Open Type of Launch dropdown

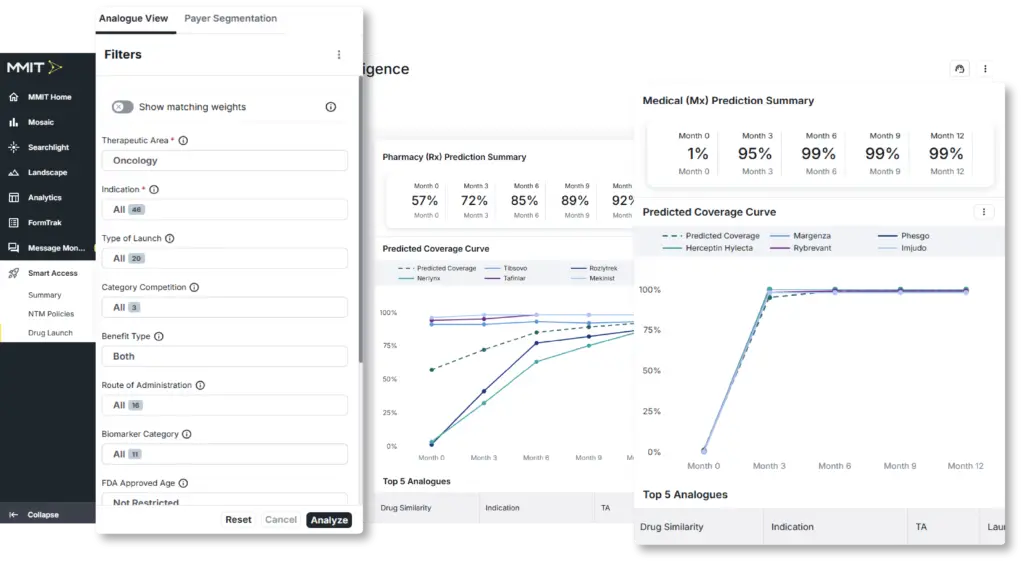point(225,259)
